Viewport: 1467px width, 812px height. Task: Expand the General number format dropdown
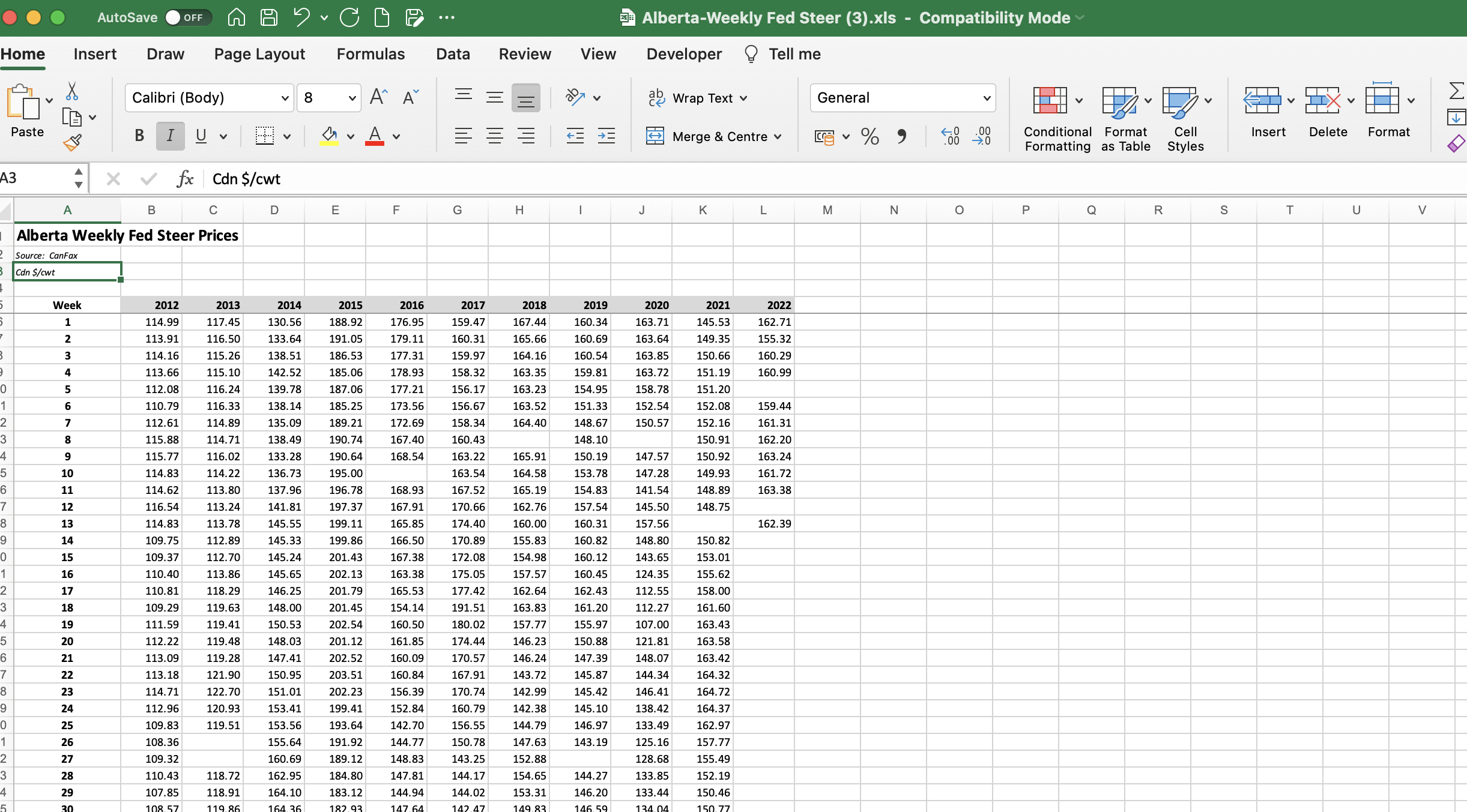(x=986, y=98)
